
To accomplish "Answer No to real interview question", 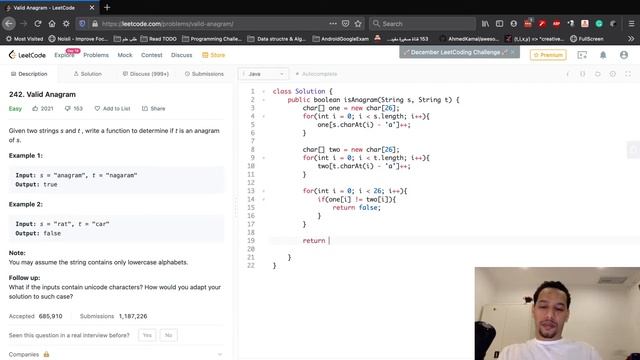I will pyautogui.click(x=169, y=335).
